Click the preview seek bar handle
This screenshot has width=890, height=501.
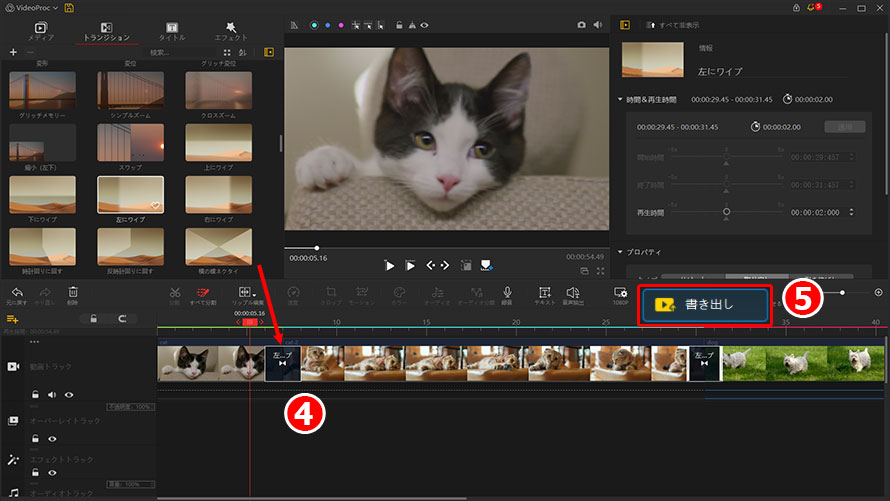tap(317, 248)
